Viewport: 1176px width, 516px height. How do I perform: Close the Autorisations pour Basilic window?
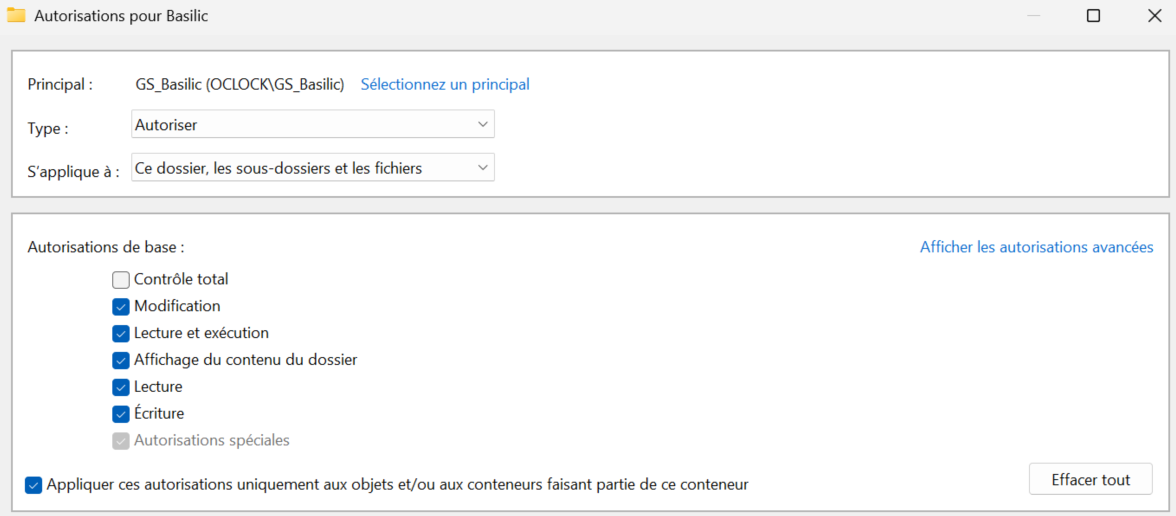tap(1153, 16)
